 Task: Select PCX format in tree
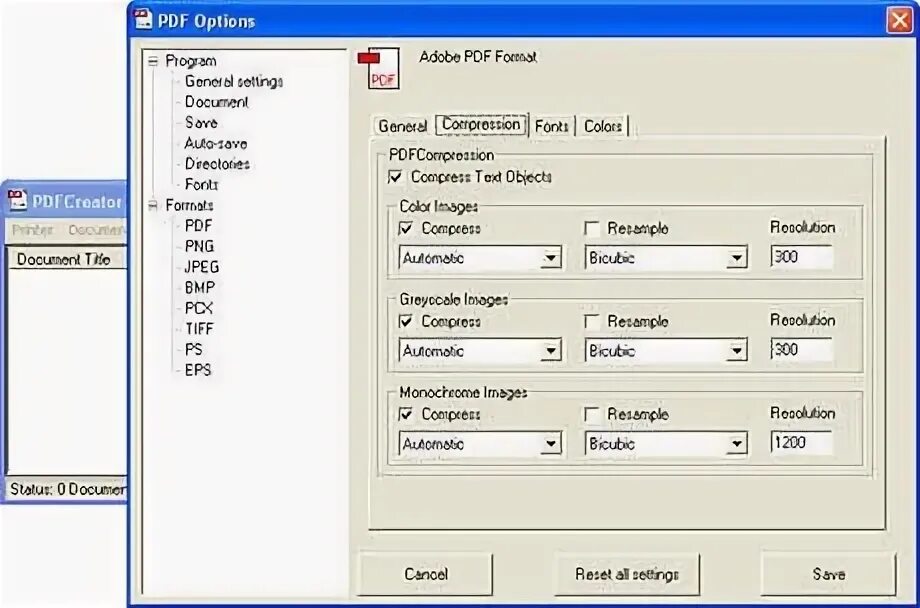coord(198,308)
